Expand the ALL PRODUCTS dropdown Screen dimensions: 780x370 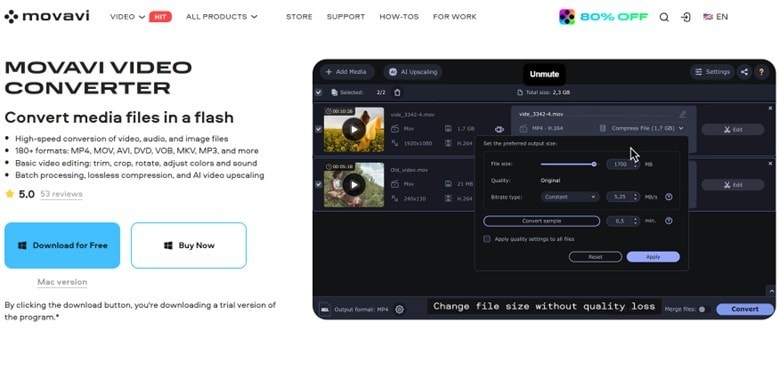click(222, 16)
